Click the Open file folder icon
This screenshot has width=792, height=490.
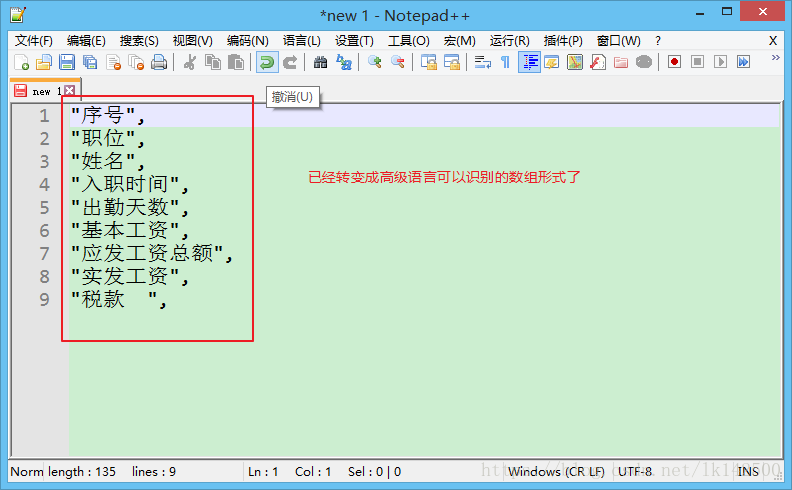(x=44, y=62)
